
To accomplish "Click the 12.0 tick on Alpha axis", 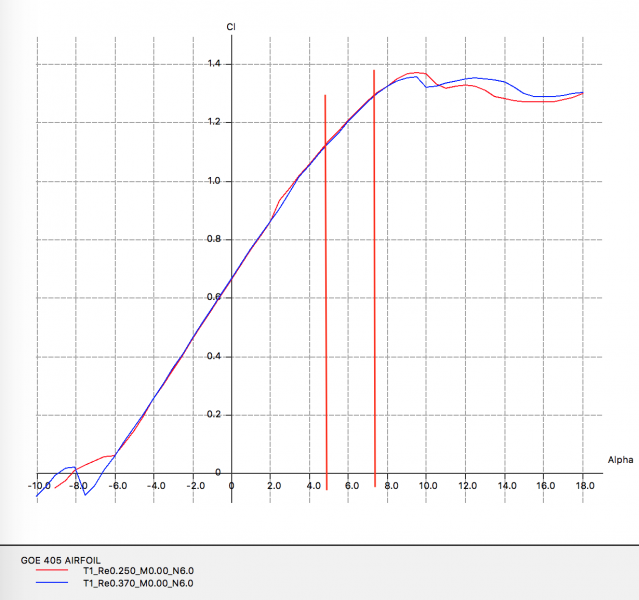I will [x=467, y=486].
